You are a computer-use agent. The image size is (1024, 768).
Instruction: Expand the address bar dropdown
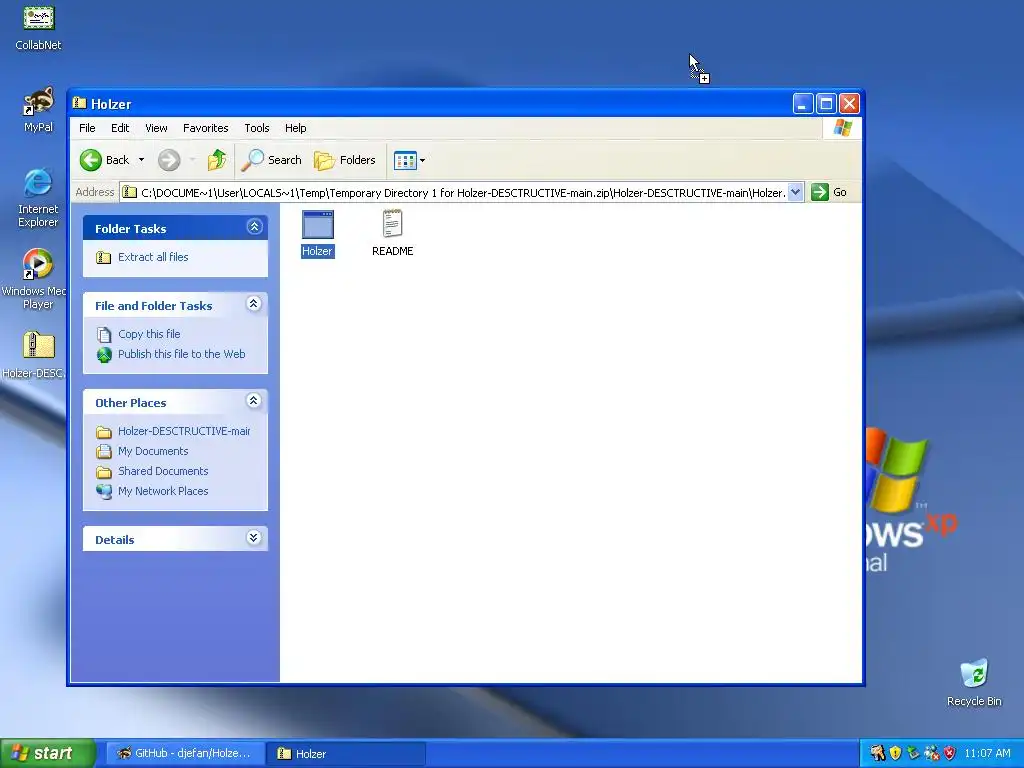795,193
